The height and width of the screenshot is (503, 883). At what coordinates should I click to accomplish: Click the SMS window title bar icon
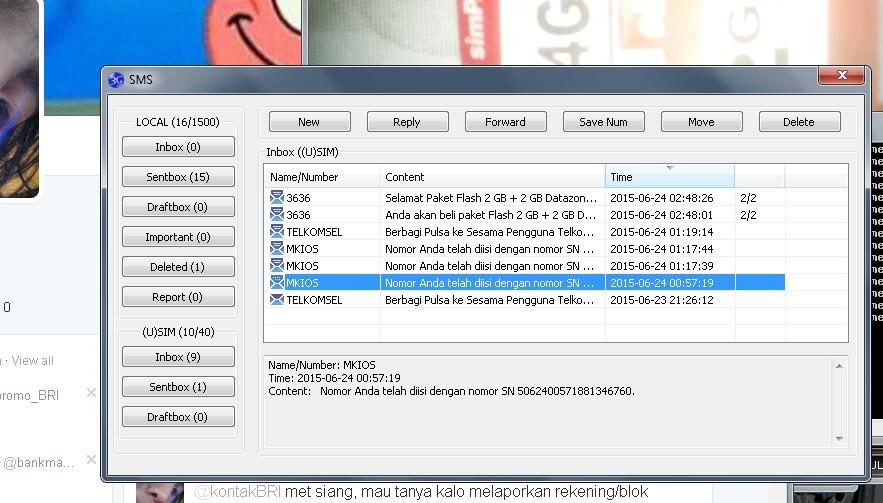116,80
